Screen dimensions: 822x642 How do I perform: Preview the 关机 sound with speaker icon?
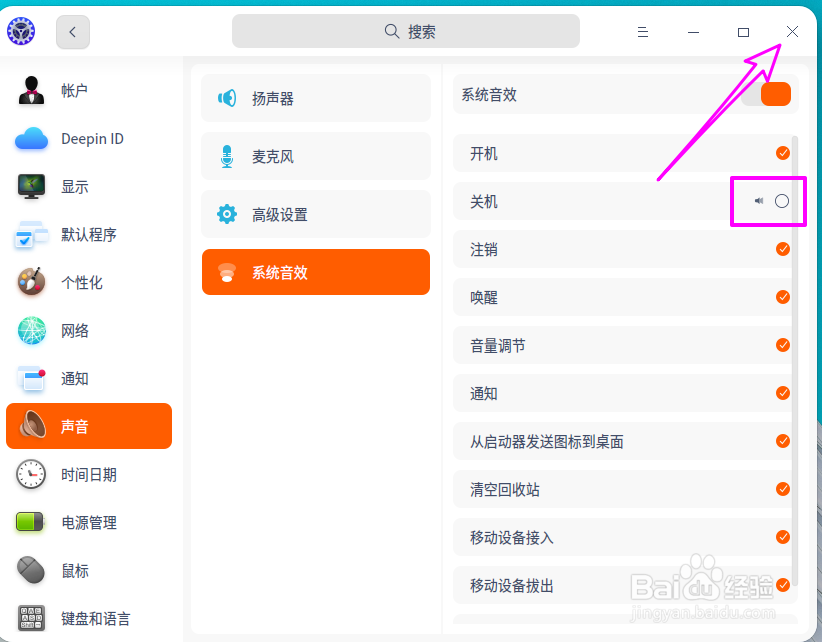coord(759,201)
